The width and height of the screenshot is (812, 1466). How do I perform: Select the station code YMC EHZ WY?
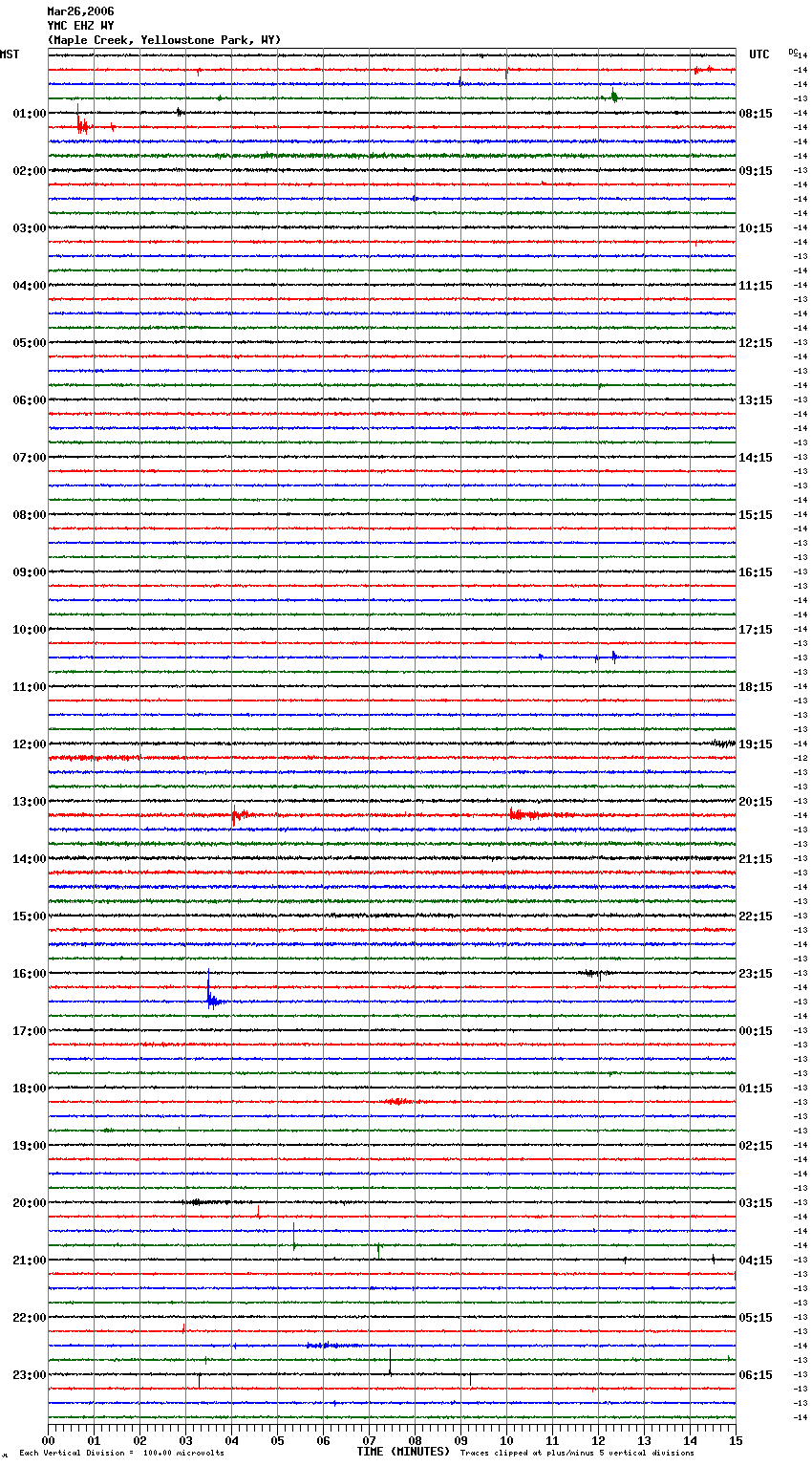click(80, 26)
